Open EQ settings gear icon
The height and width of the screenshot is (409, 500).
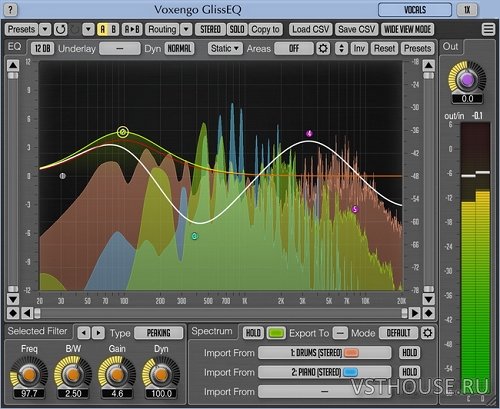[x=323, y=49]
